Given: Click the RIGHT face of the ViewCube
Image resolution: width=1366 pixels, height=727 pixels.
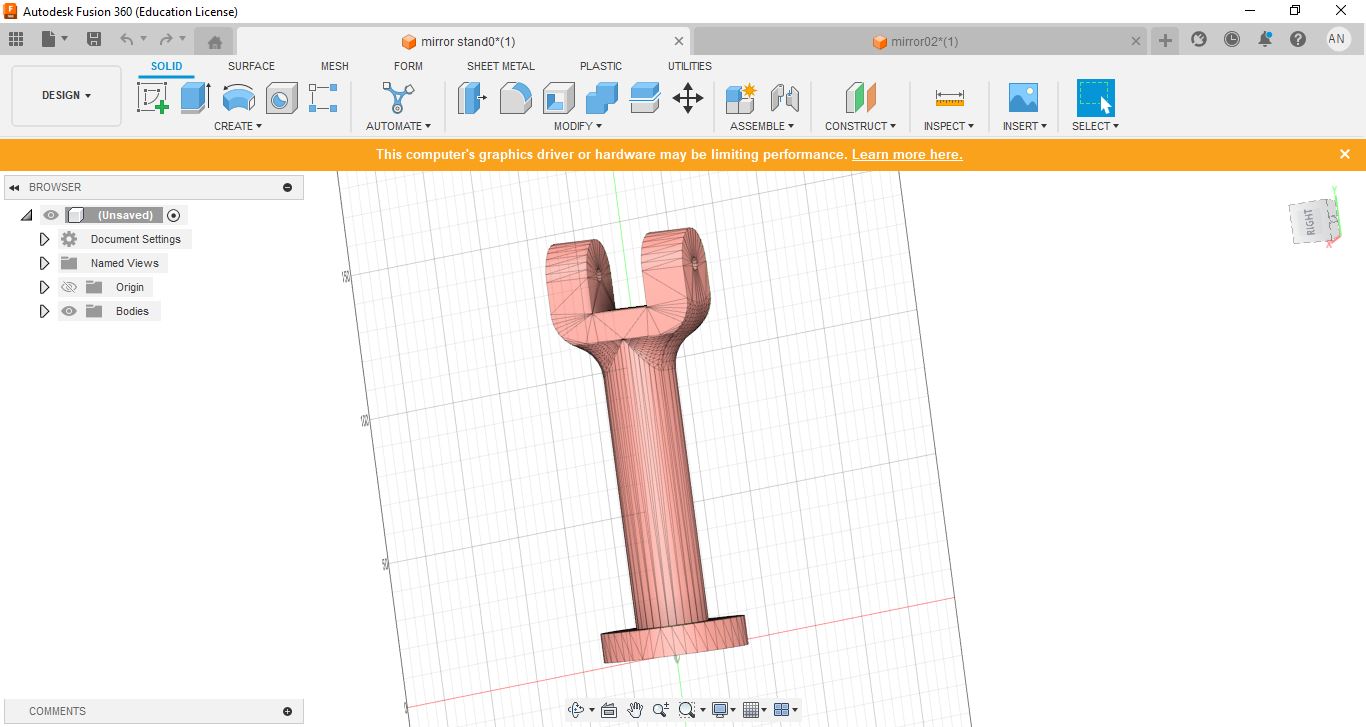Looking at the screenshot, I should click(x=1311, y=222).
